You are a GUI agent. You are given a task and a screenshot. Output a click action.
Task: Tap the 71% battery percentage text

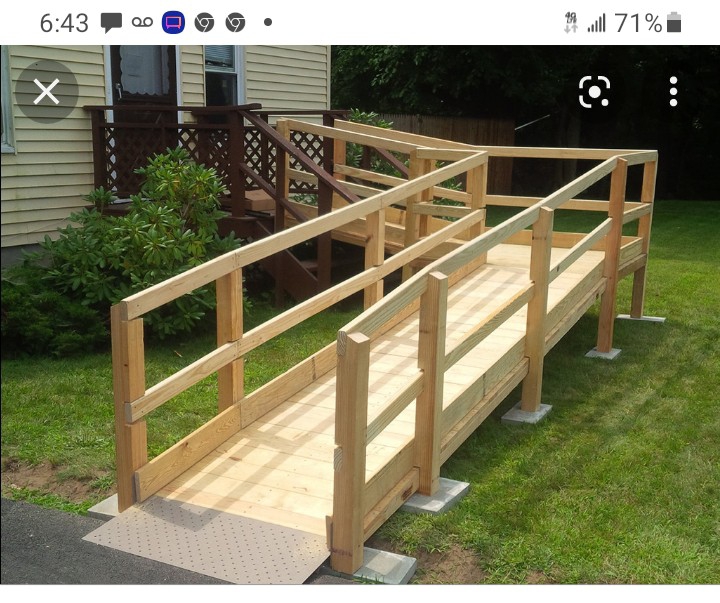point(638,23)
